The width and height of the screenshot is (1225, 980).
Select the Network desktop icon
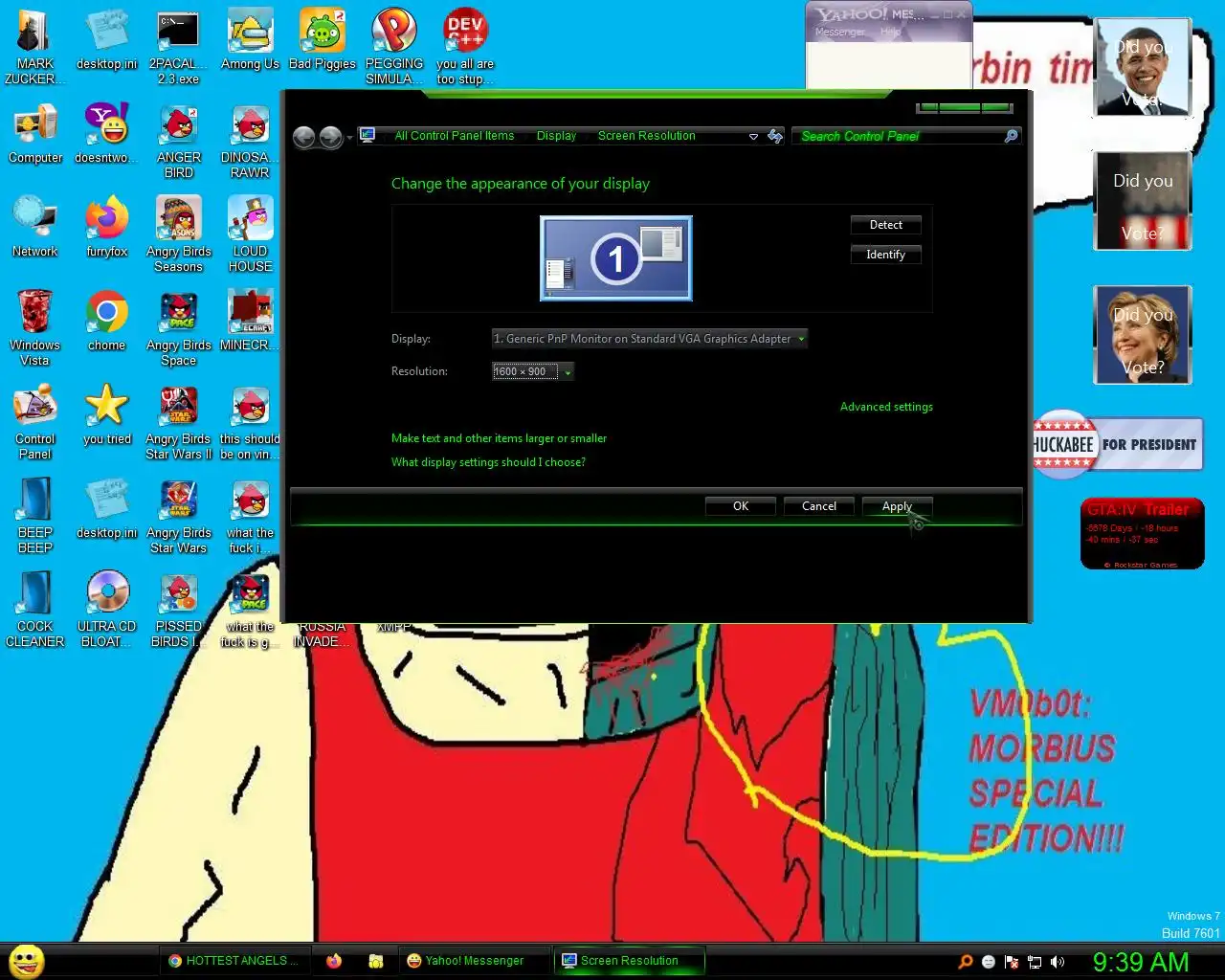tap(35, 228)
